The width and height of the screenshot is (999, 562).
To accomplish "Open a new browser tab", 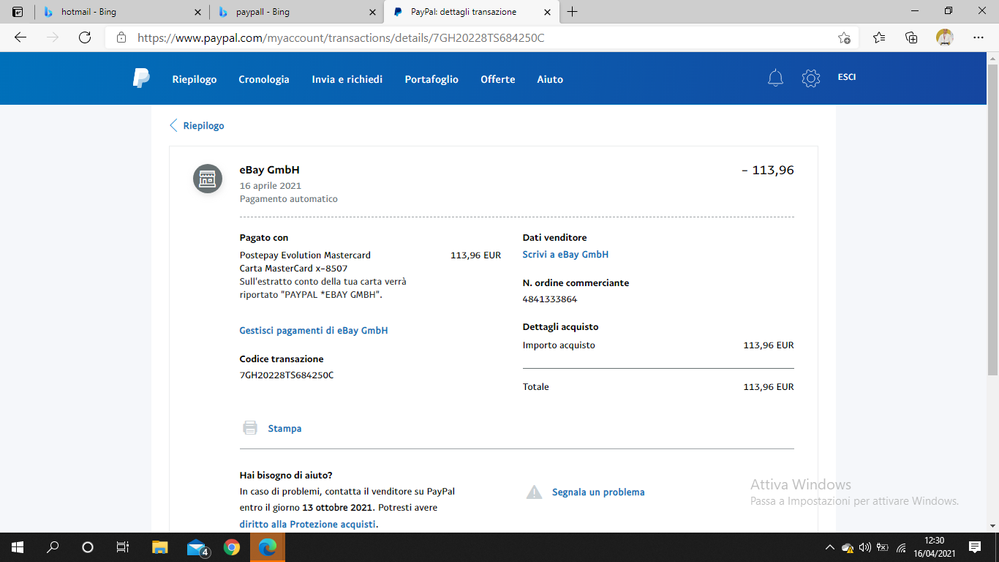I will coord(572,11).
